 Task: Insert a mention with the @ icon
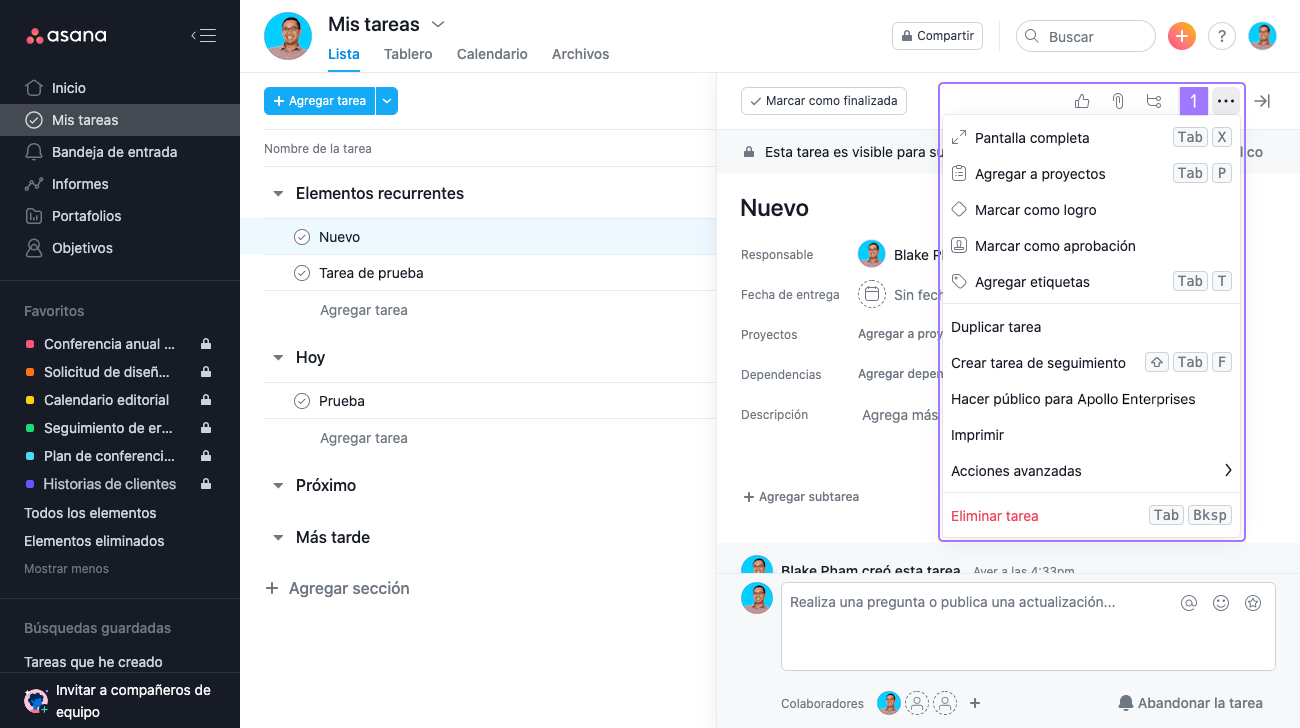1189,603
